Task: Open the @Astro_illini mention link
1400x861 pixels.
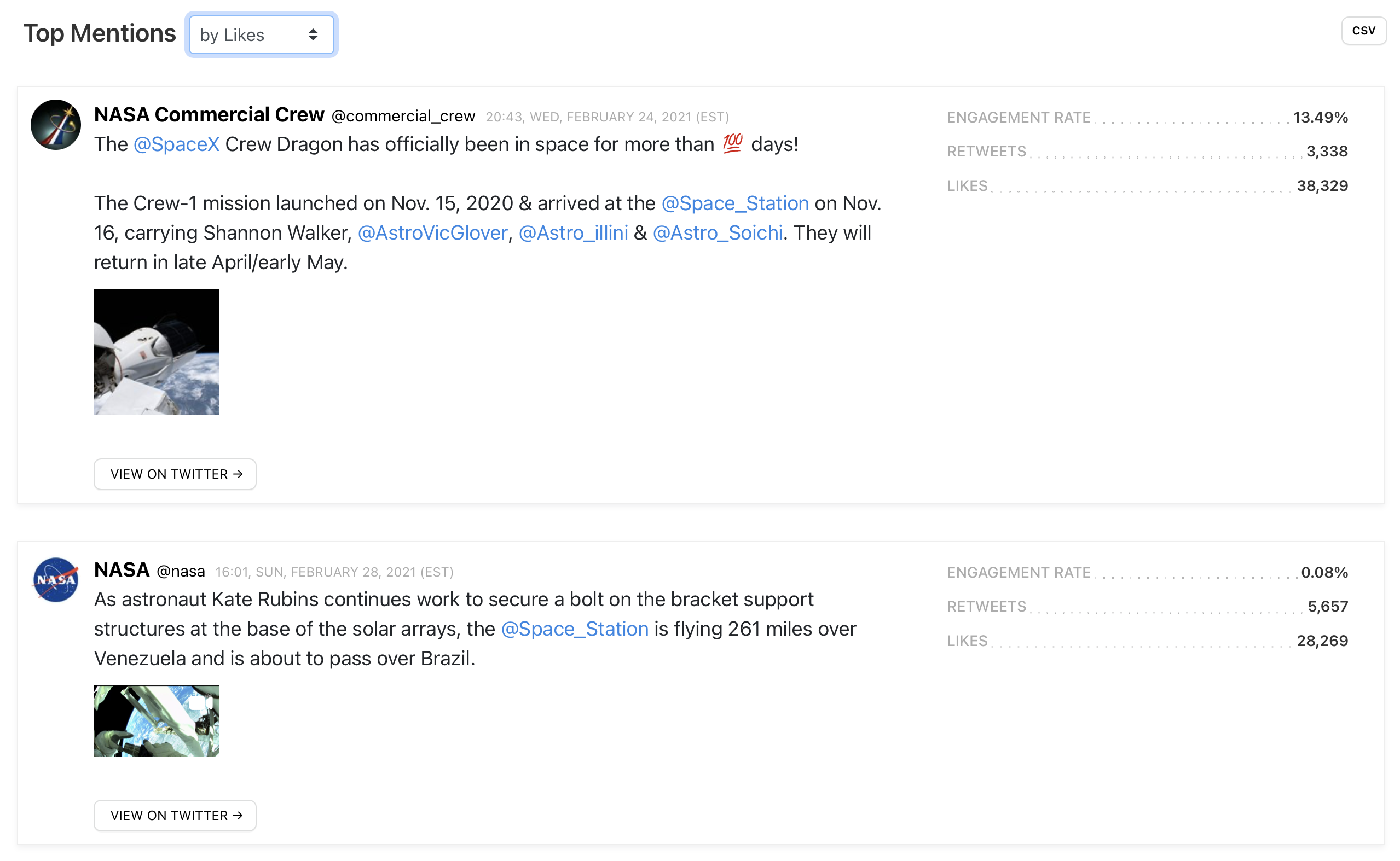Action: coord(572,233)
